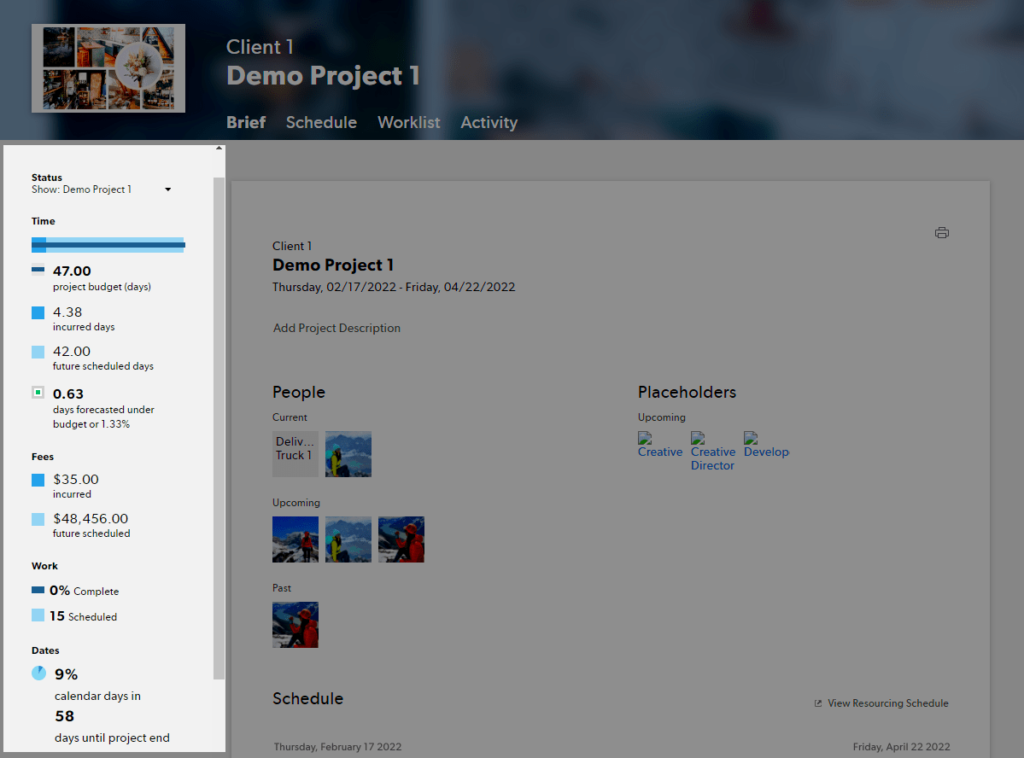1024x758 pixels.
Task: Click the project budget dark-blue legend swatch
Action: pyautogui.click(x=38, y=269)
